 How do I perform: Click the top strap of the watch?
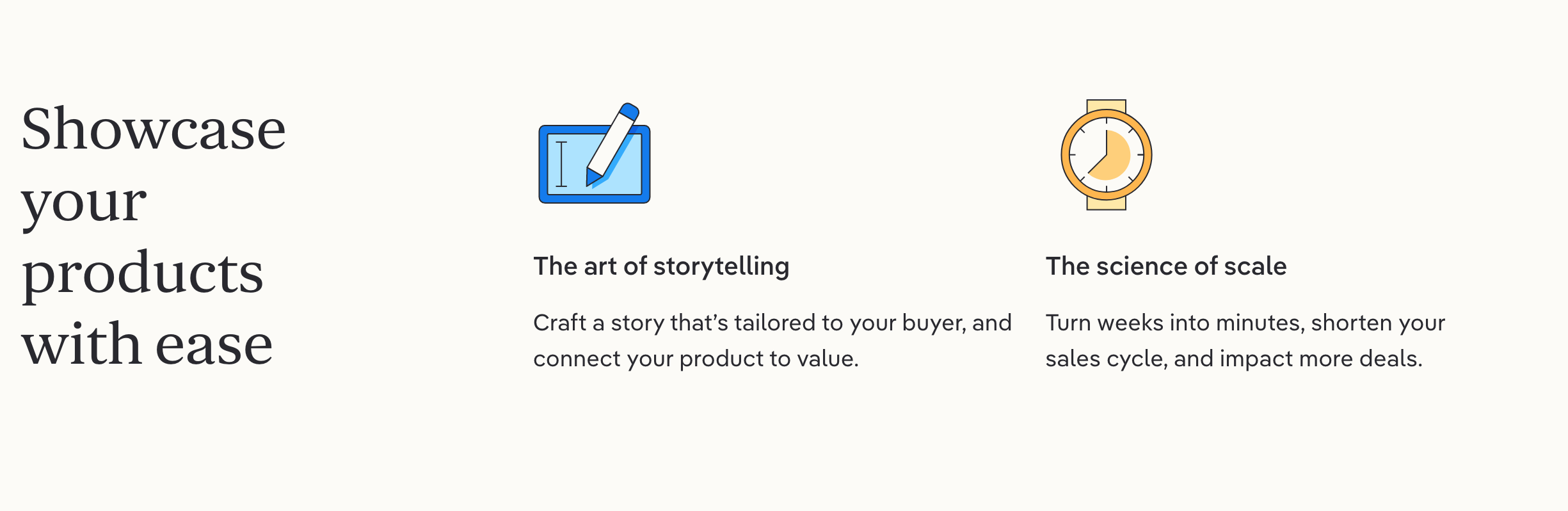click(x=1106, y=105)
